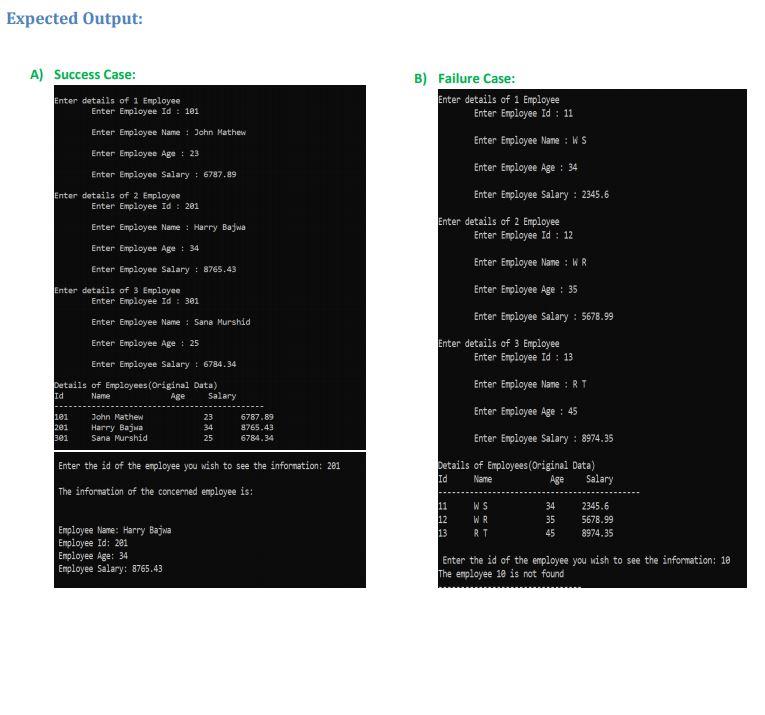Select output line 'Employee Name: Harry Bajwa'

coord(115,530)
